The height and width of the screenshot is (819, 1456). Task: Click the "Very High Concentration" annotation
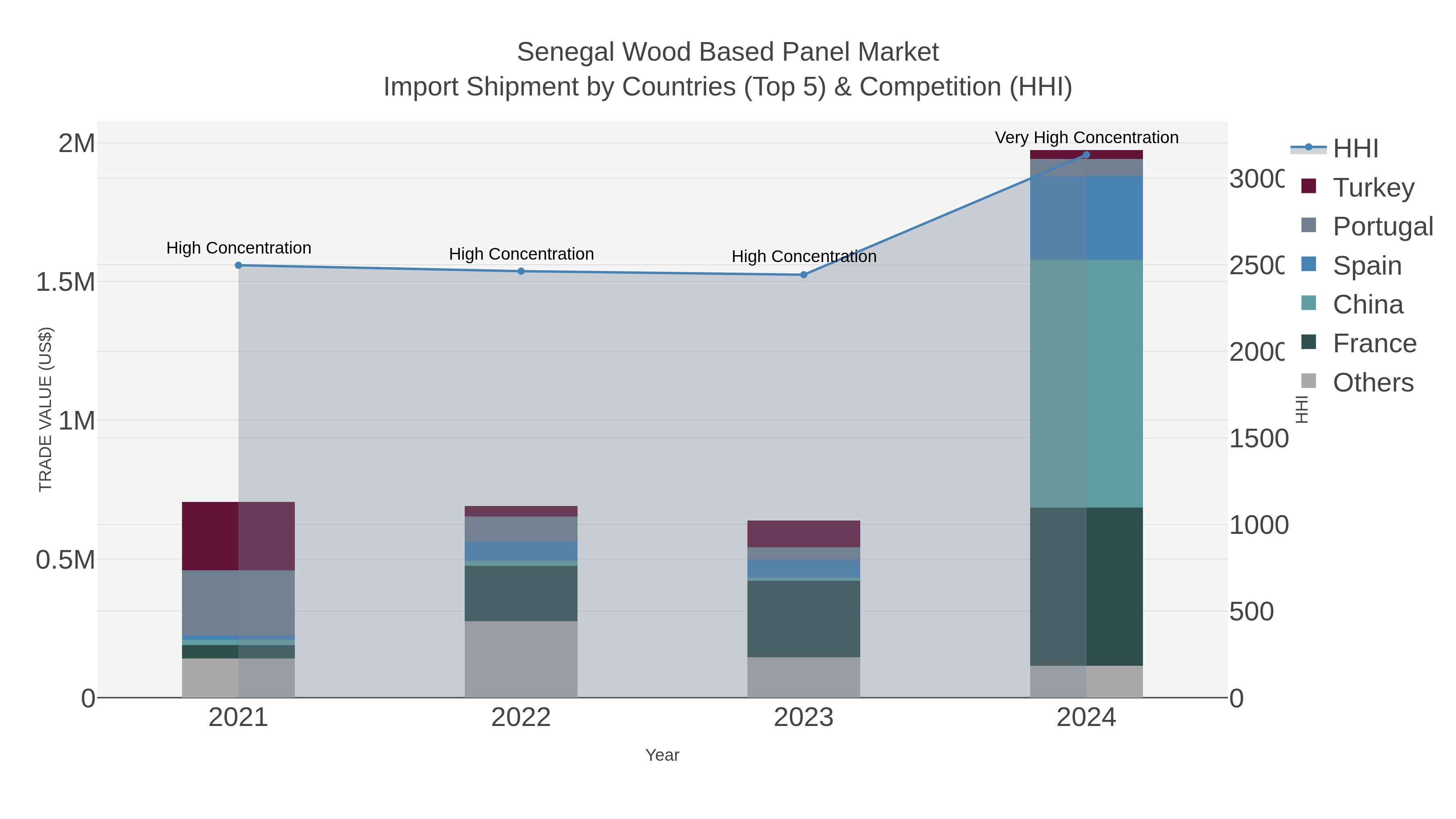(x=1086, y=138)
